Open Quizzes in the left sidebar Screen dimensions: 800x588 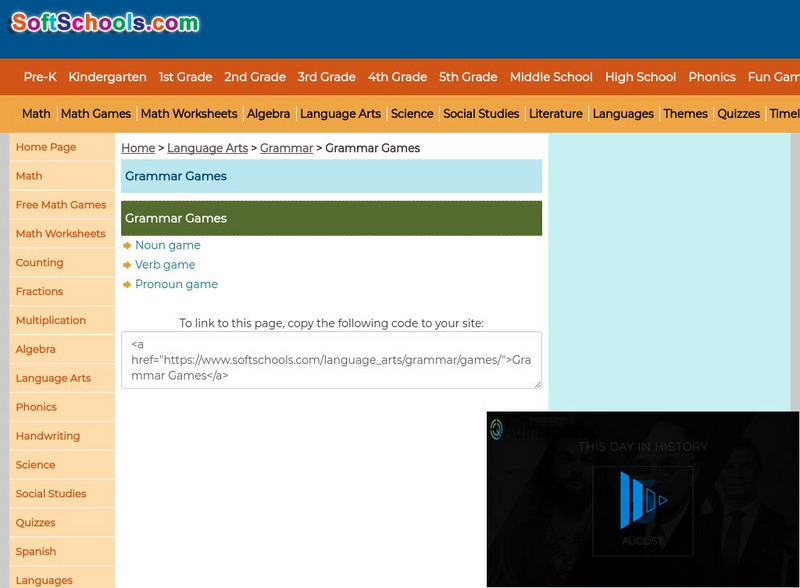click(x=62, y=522)
